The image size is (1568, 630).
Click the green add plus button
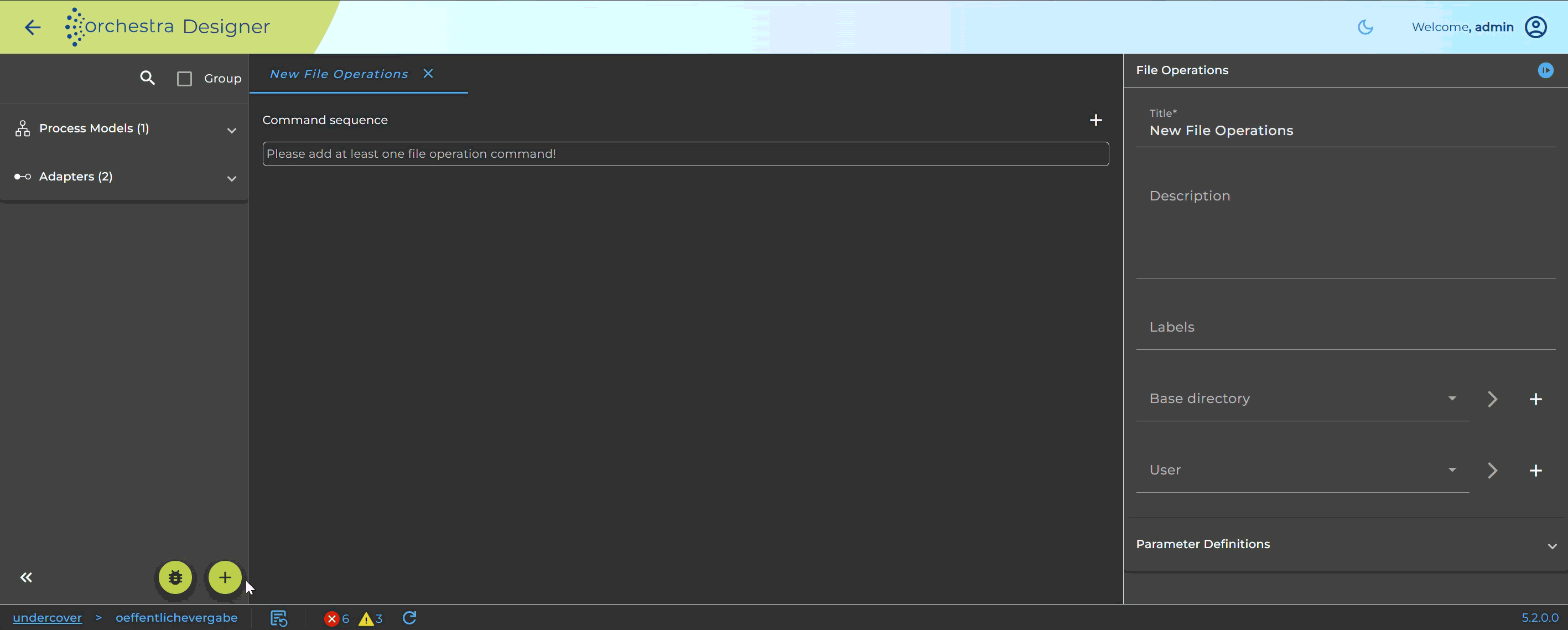coord(225,577)
